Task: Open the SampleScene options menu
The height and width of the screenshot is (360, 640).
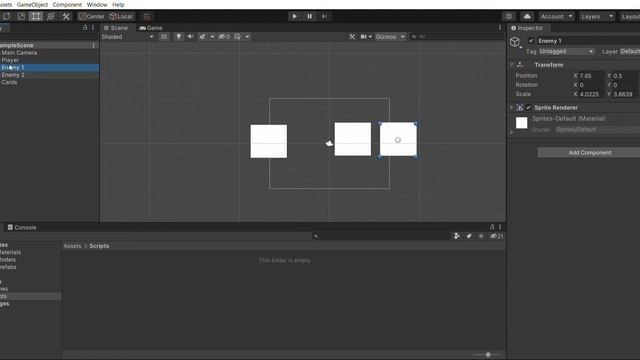Action: pyautogui.click(x=94, y=45)
